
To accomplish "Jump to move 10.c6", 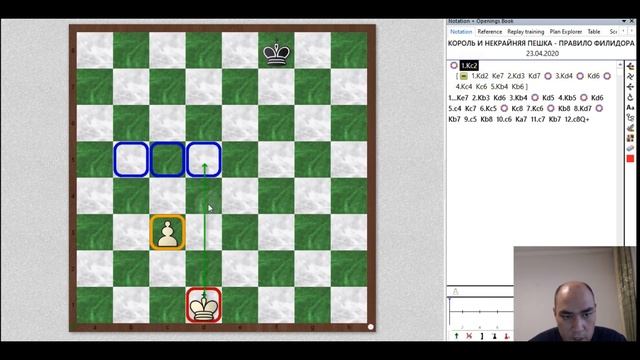I will click(504, 119).
